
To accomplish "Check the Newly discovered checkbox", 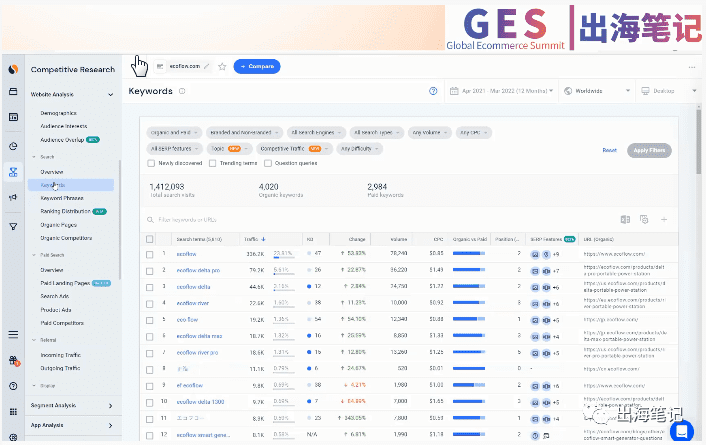I will 151,163.
